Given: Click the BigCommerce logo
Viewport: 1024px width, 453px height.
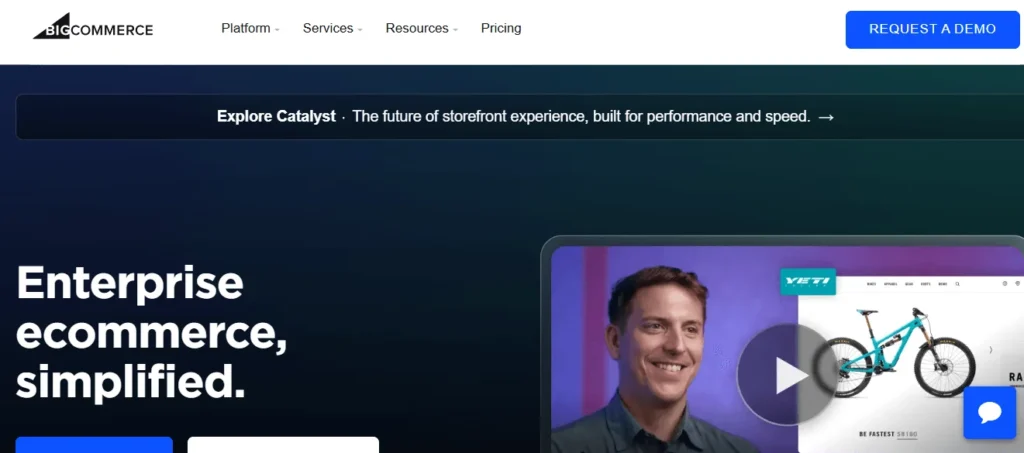Looking at the screenshot, I should 93,27.
